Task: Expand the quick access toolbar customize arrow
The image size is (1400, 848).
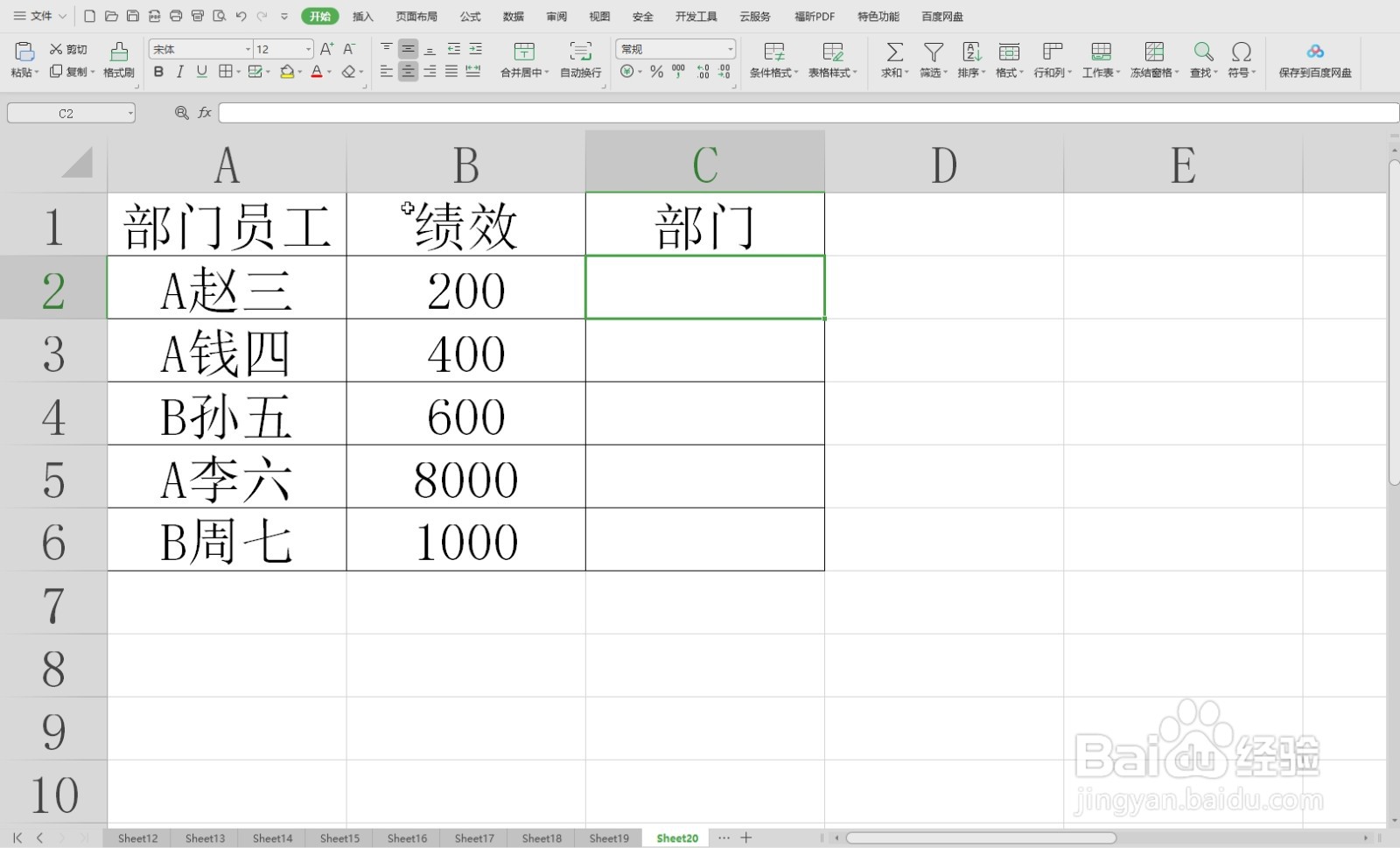Action: click(x=284, y=16)
